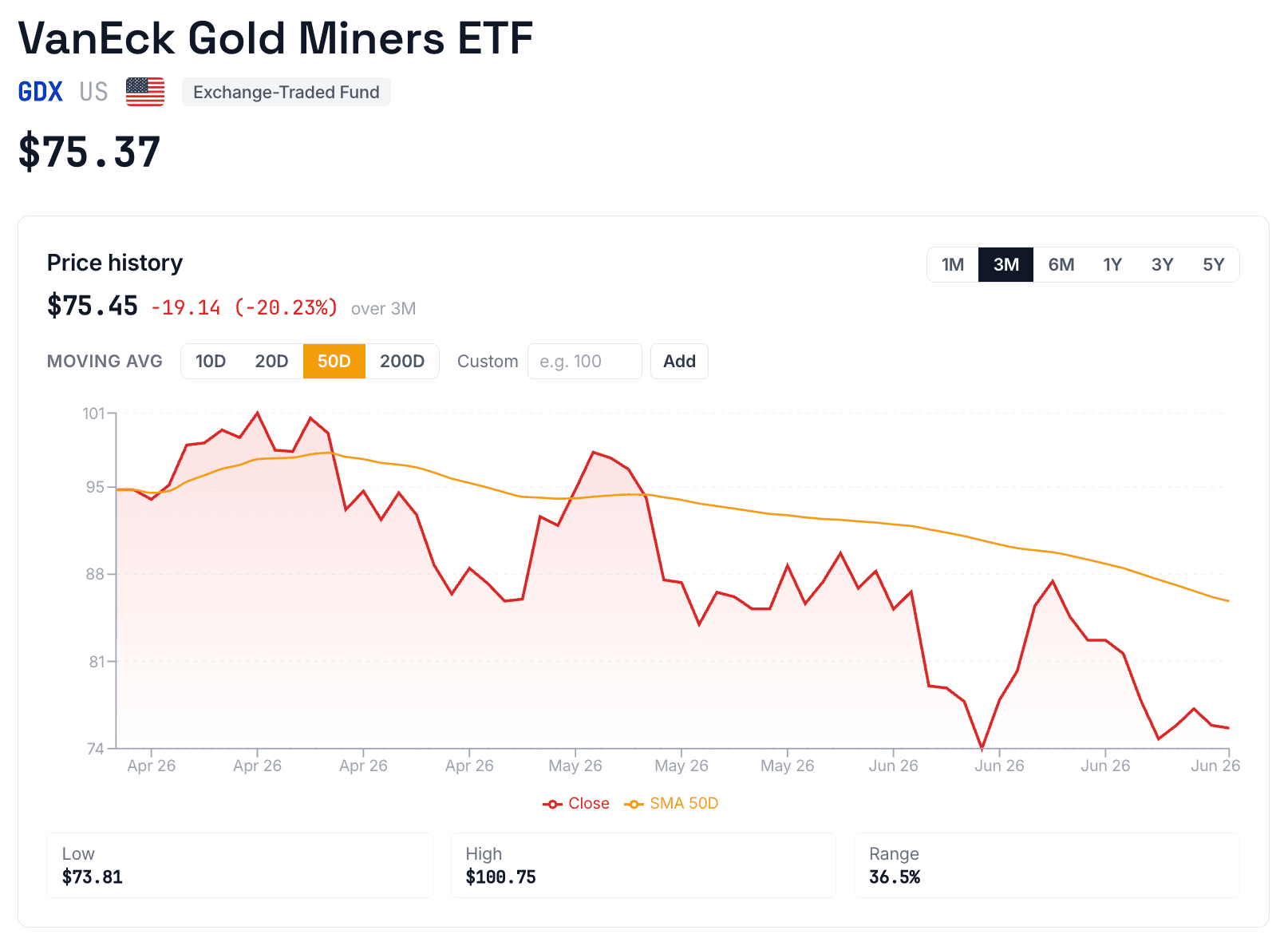The width and height of the screenshot is (1288, 942).
Task: Show the 5Y price history
Action: (x=1213, y=265)
